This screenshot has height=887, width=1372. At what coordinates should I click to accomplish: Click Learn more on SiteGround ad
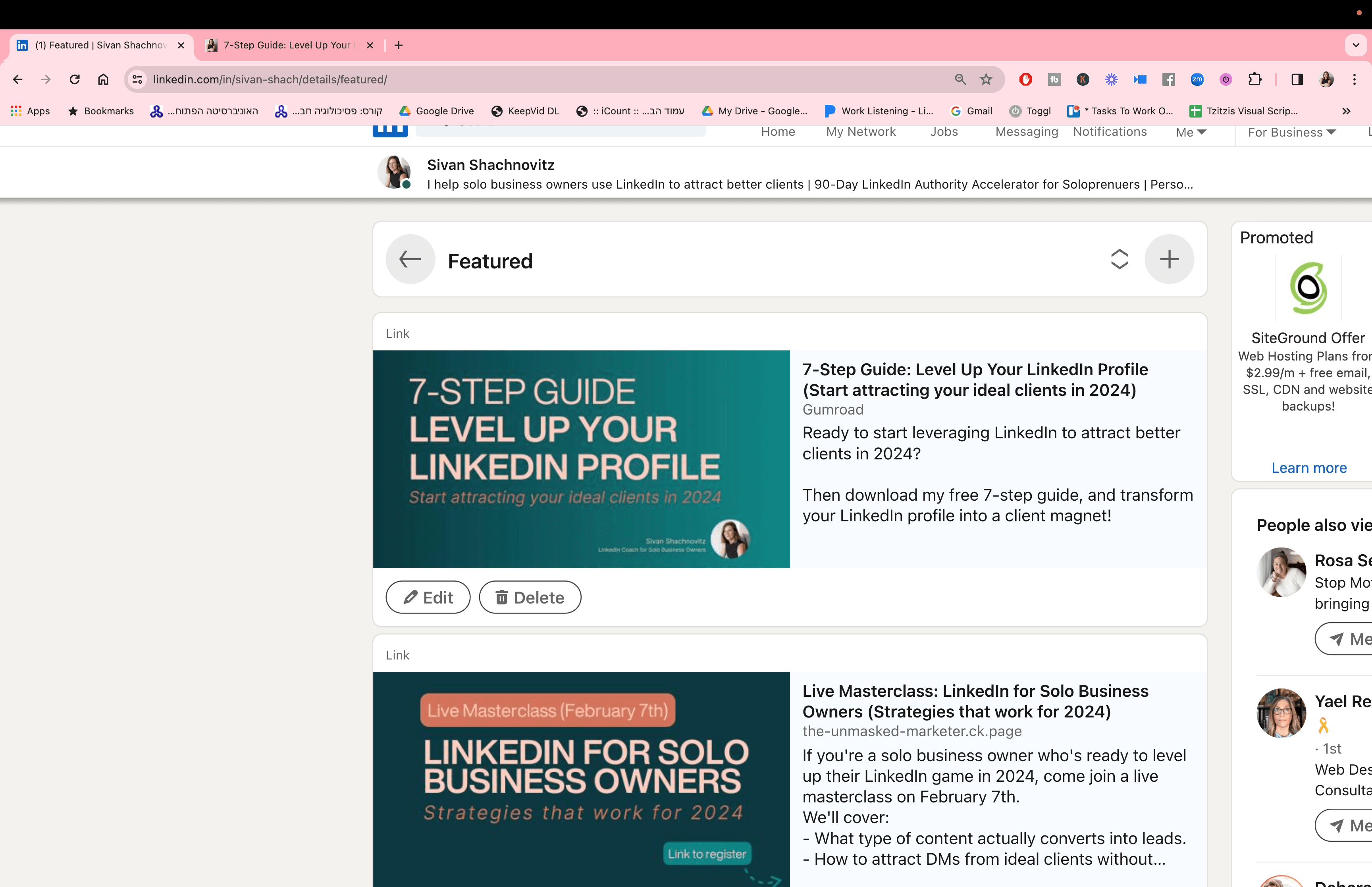tap(1309, 468)
